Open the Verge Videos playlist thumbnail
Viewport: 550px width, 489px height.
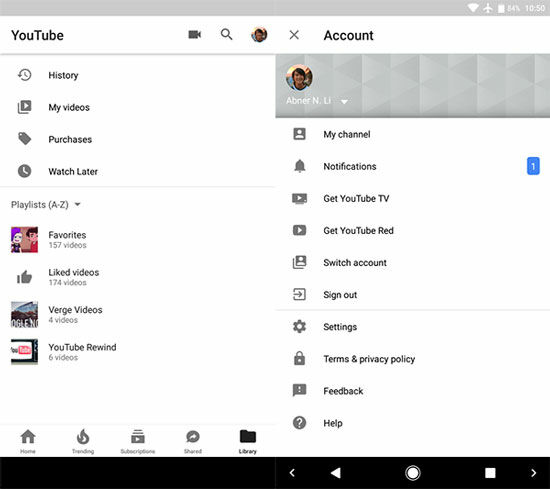(25, 315)
